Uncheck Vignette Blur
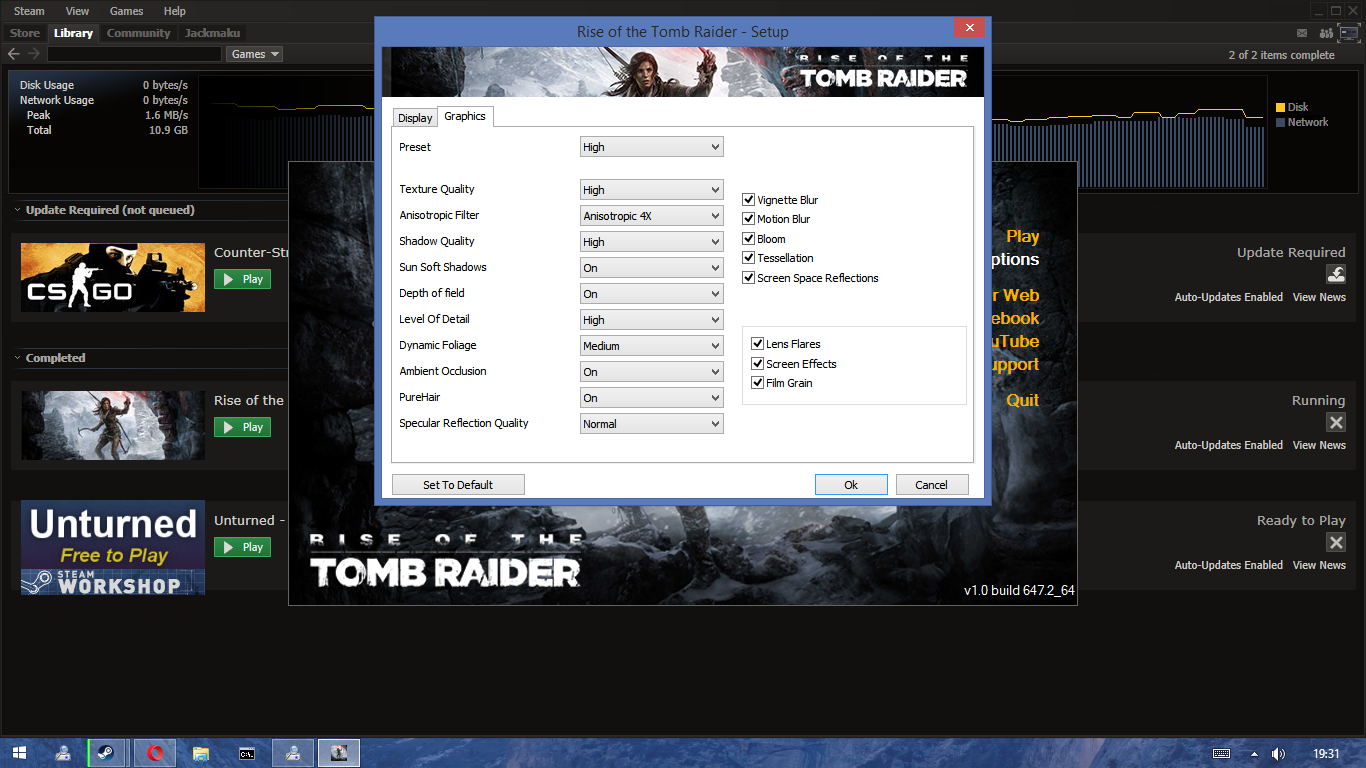 point(748,200)
